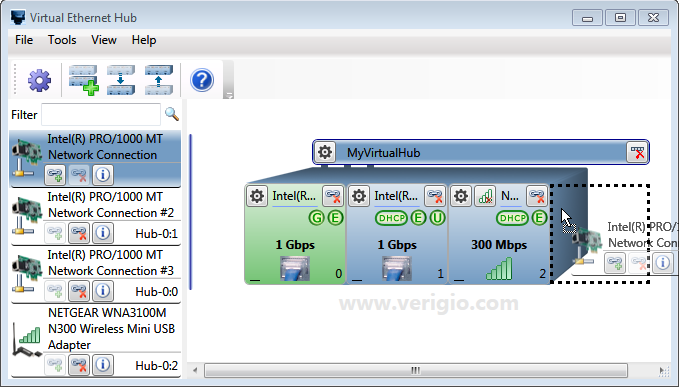Show info for NETGEAR WNA3100M adapter

tap(103, 365)
